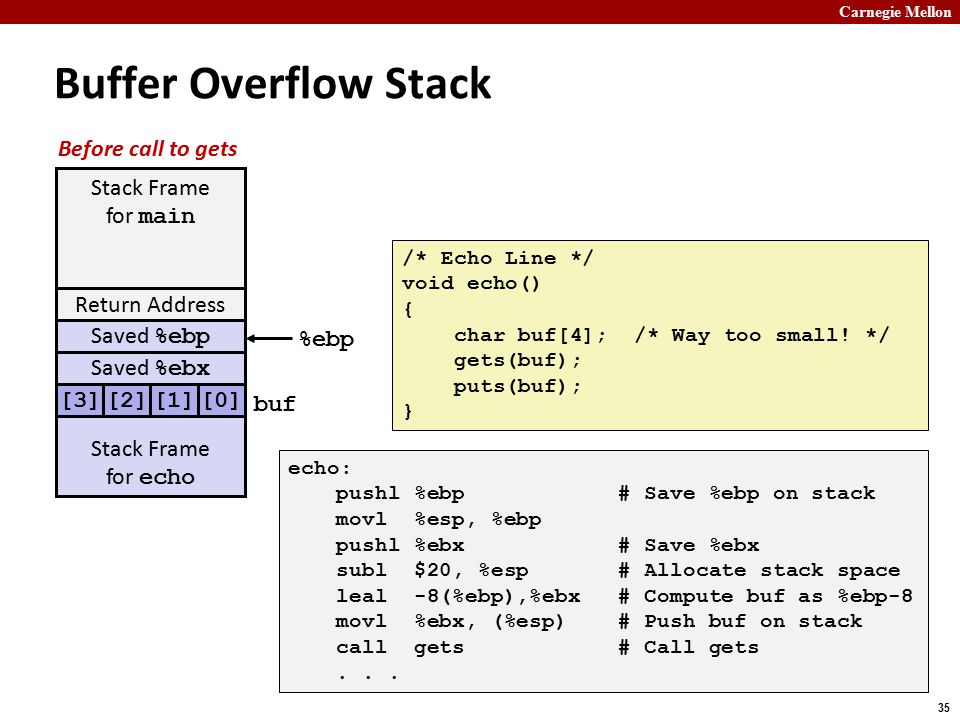Screen dimensions: 960x720
Task: Click the 'pushl %ebx' instruction
Action: [x=400, y=545]
